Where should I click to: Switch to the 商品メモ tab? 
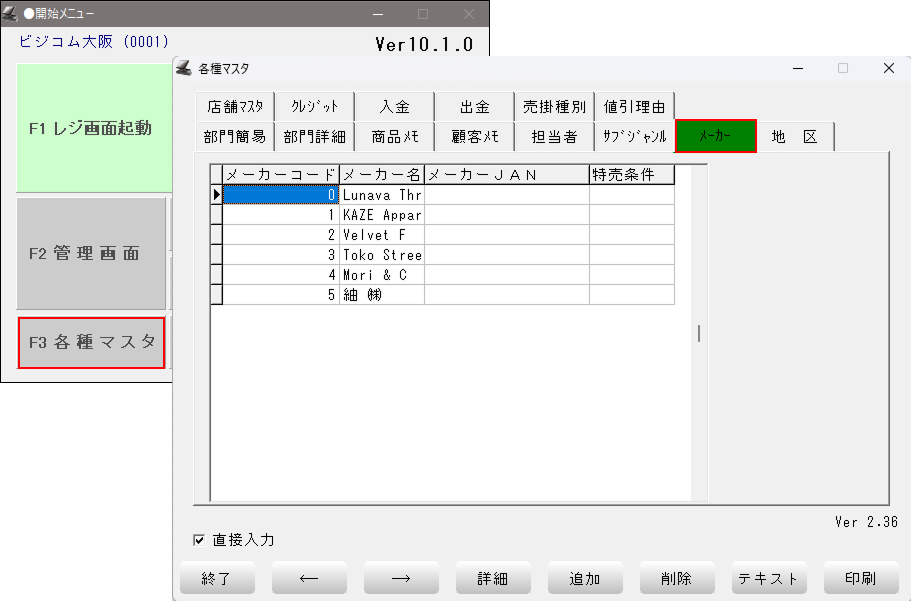[395, 137]
